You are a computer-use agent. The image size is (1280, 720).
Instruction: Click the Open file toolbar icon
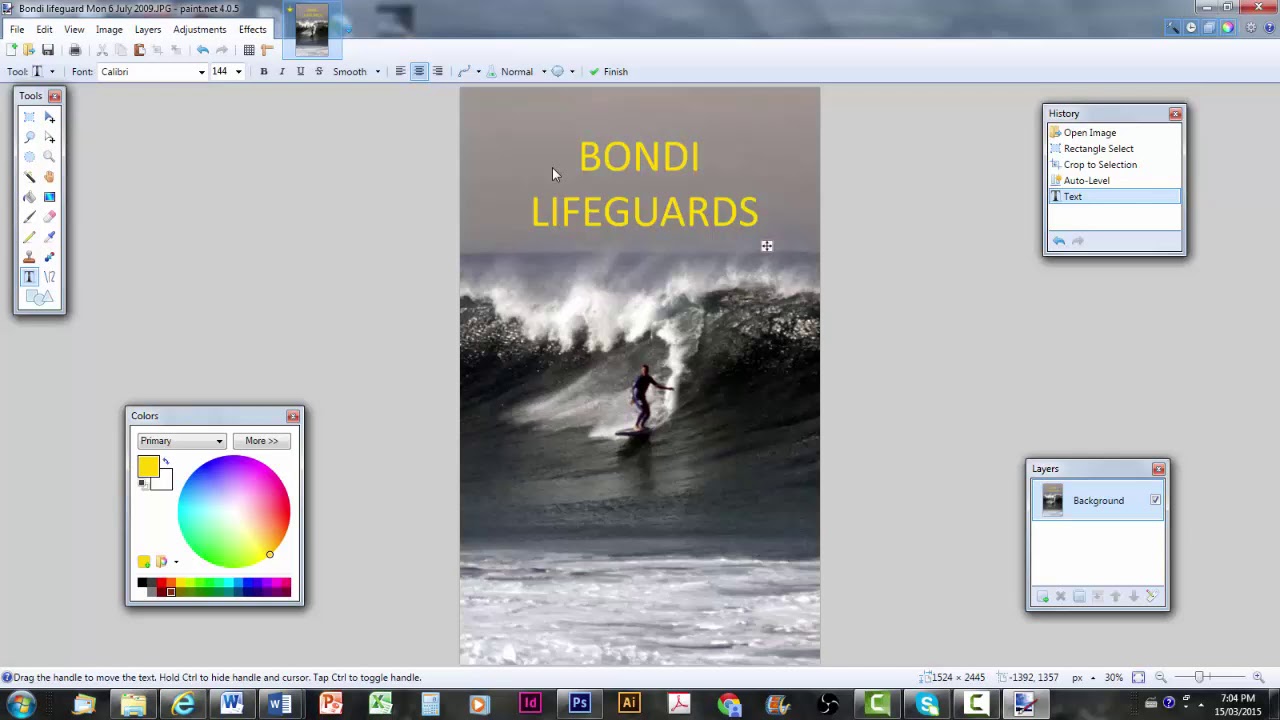click(29, 50)
